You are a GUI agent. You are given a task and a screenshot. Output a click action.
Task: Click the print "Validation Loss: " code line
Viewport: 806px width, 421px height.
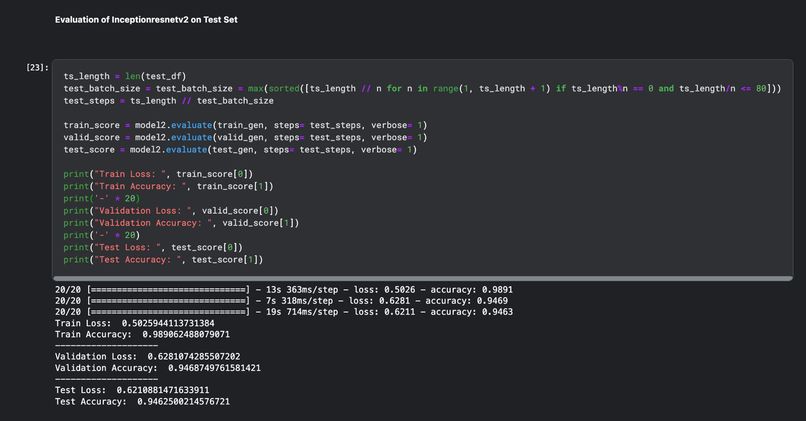click(171, 211)
